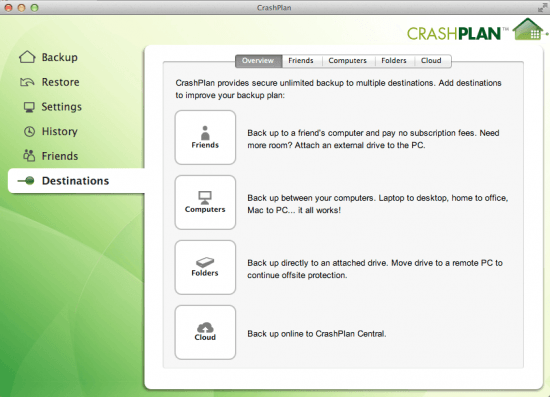Toggle fullscreen with the title bar arrows
The width and height of the screenshot is (550, 397).
tap(543, 8)
